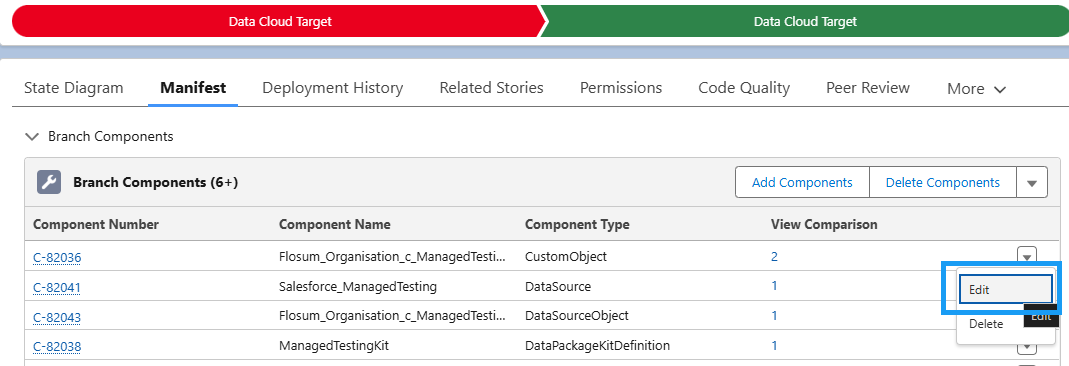The image size is (1069, 366).
Task: Open the More tabs dropdown
Action: [976, 89]
